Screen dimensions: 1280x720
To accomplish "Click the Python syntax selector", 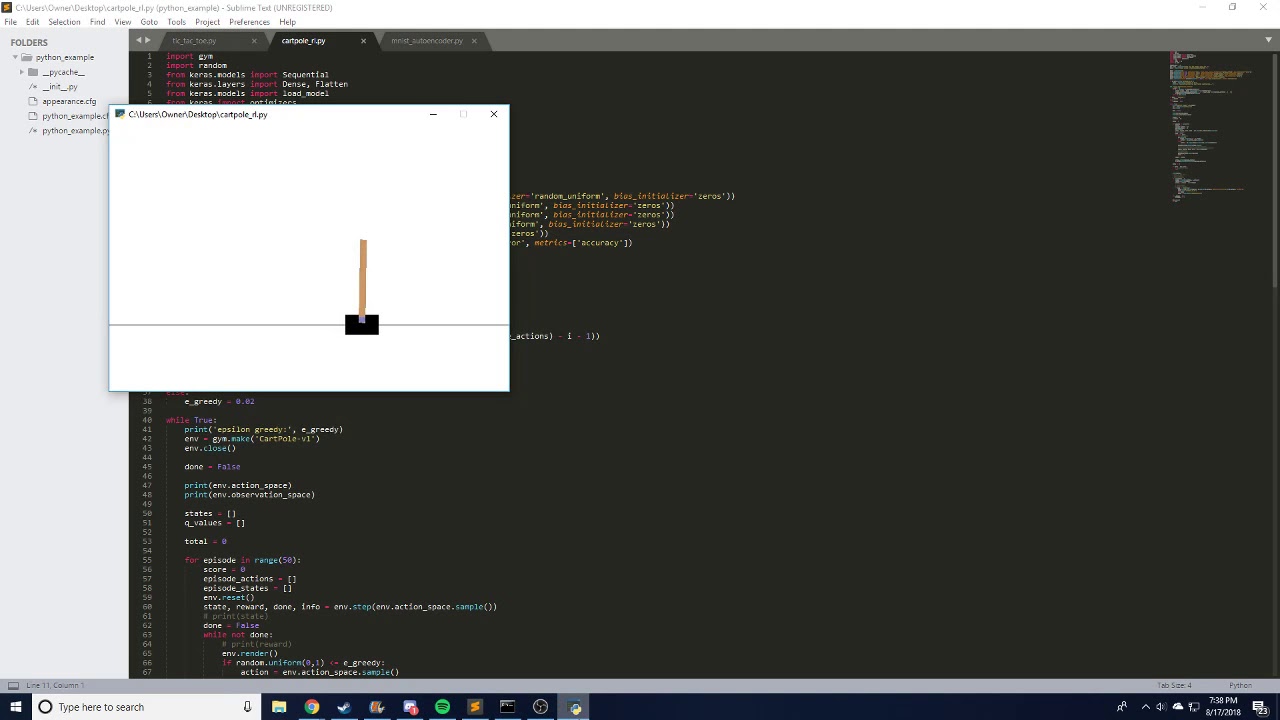I will (1240, 685).
